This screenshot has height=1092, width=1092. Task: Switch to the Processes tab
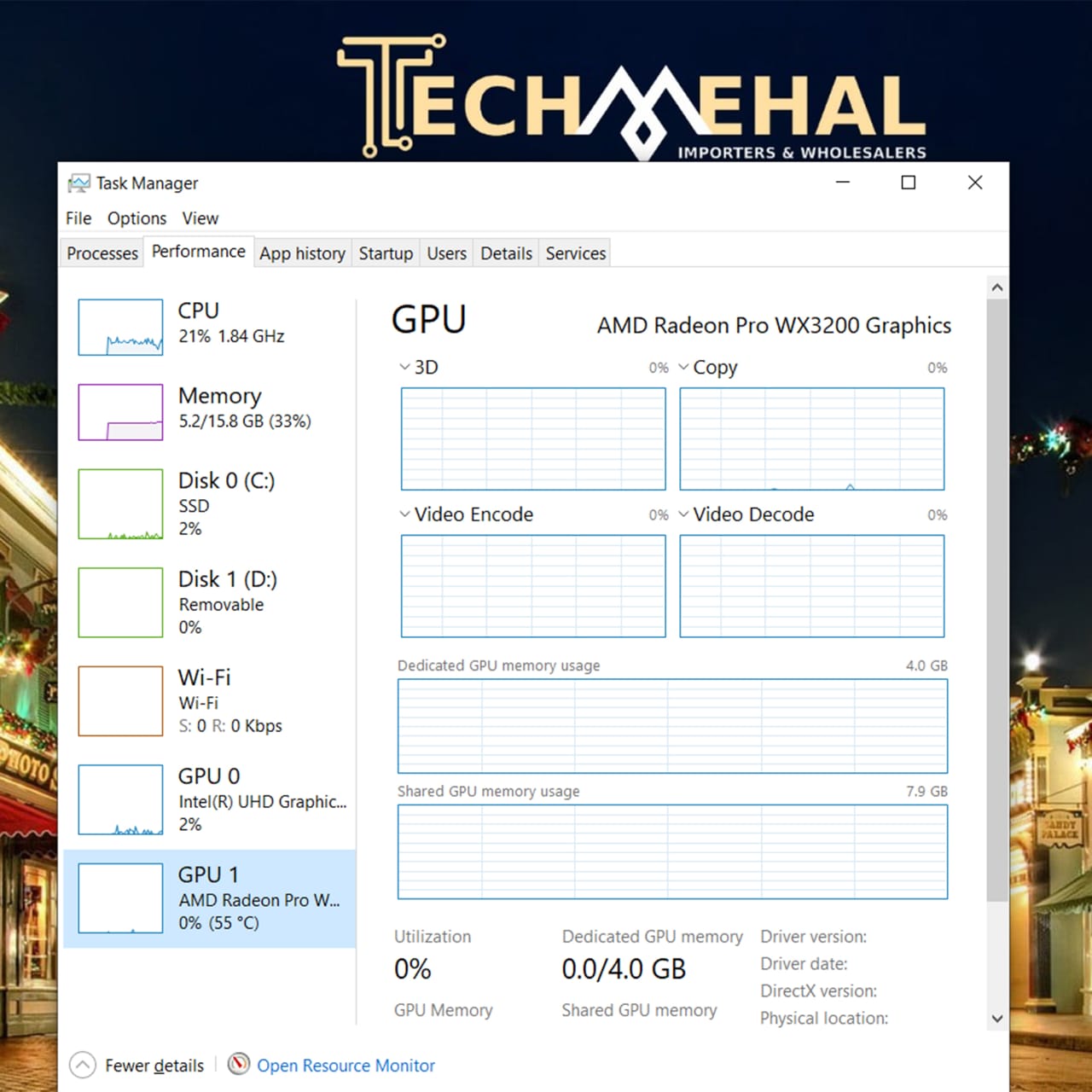coord(102,253)
